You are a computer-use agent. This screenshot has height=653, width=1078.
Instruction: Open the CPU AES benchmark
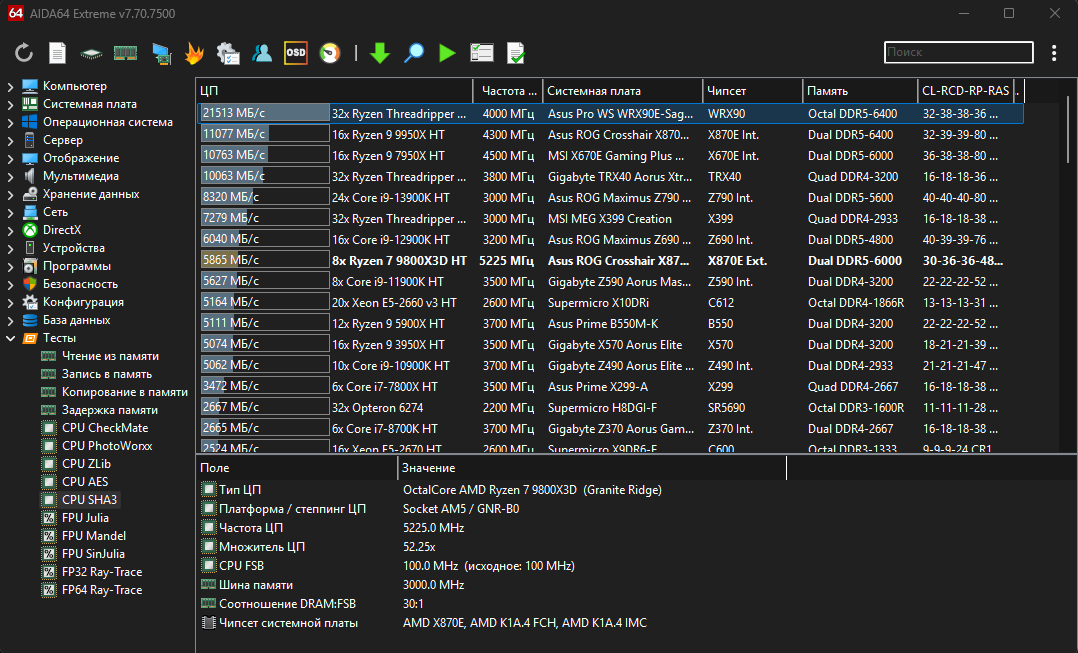coord(85,482)
